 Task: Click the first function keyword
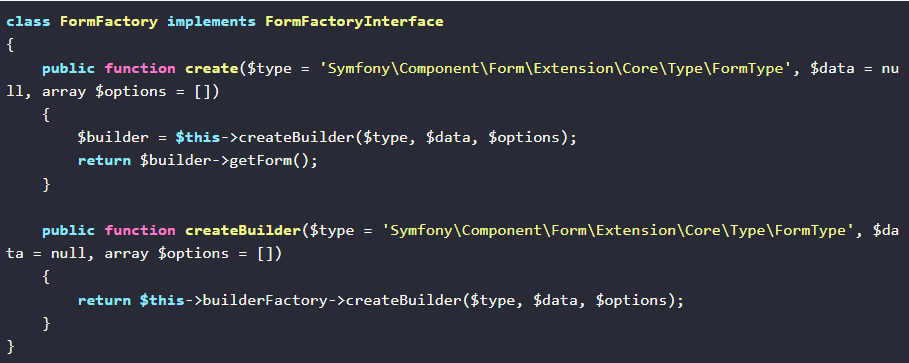(140, 68)
